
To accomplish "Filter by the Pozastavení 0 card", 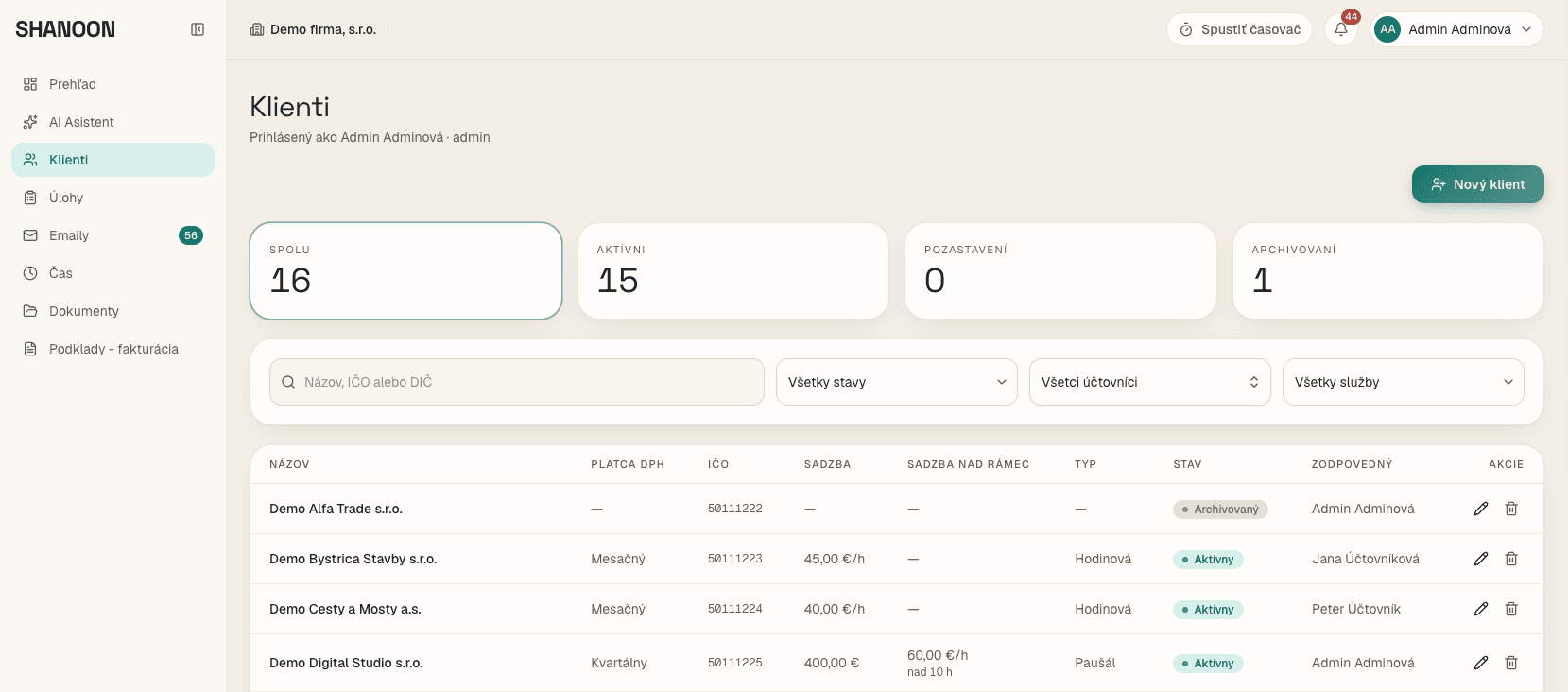I will click(x=1060, y=271).
